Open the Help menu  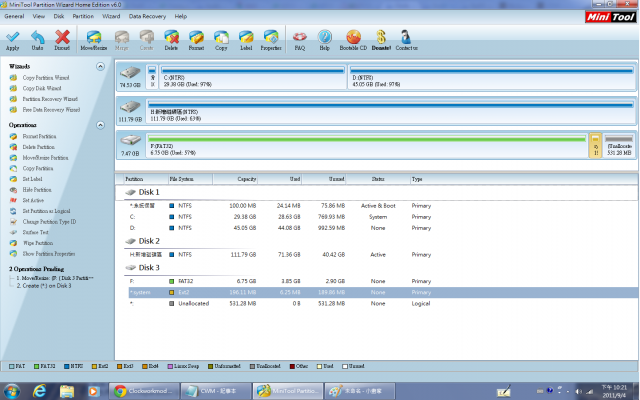click(x=180, y=16)
